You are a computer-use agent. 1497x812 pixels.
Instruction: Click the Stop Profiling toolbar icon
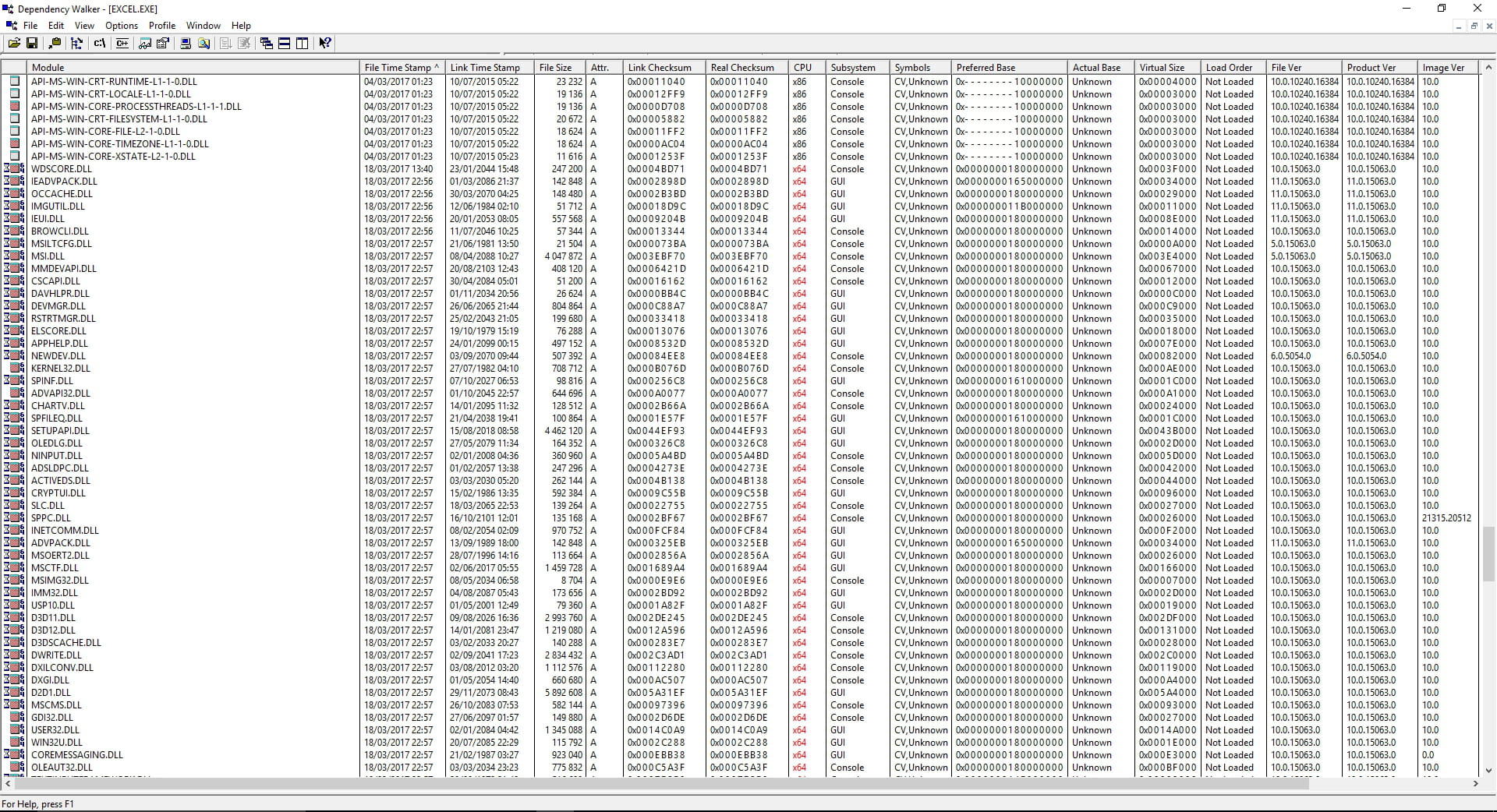[244, 44]
